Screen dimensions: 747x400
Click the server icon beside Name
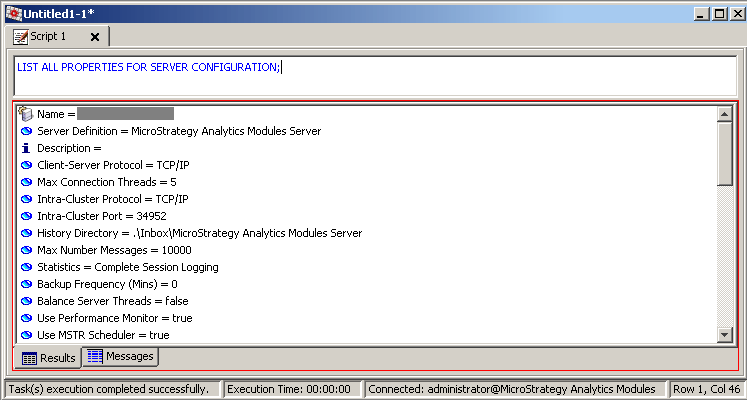pos(26,114)
